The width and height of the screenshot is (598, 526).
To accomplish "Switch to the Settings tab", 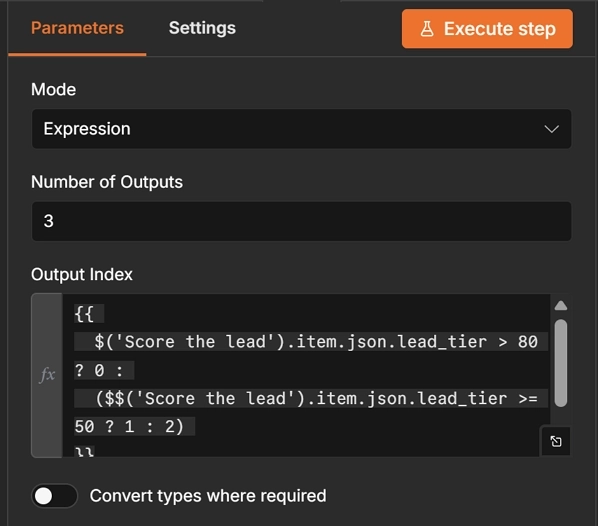I will pos(202,28).
